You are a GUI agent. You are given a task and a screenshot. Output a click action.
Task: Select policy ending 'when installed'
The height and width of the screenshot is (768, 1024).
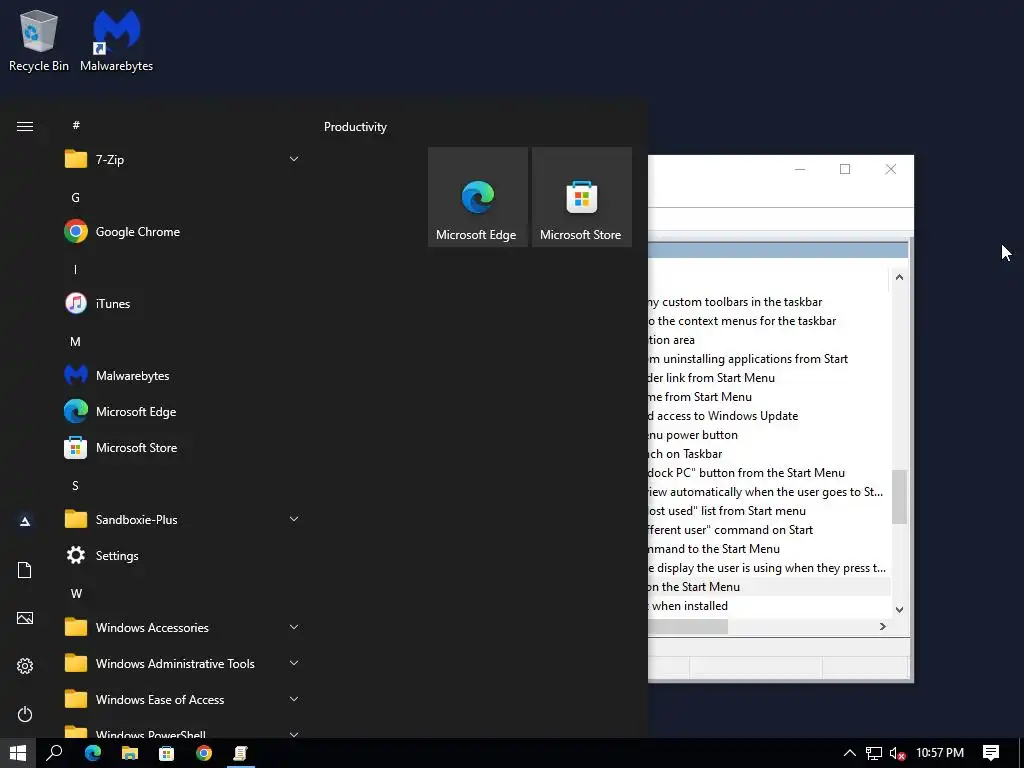[768, 605]
